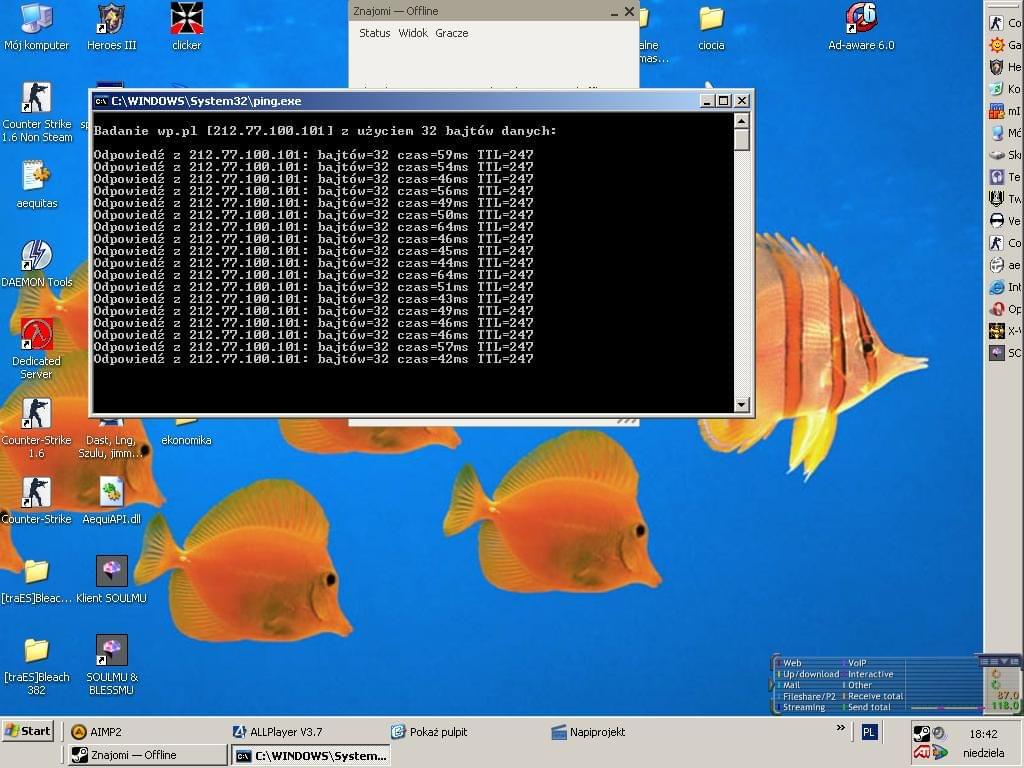Image resolution: width=1024 pixels, height=768 pixels.
Task: Select the AequiAPI.dll file icon
Action: coord(112,500)
